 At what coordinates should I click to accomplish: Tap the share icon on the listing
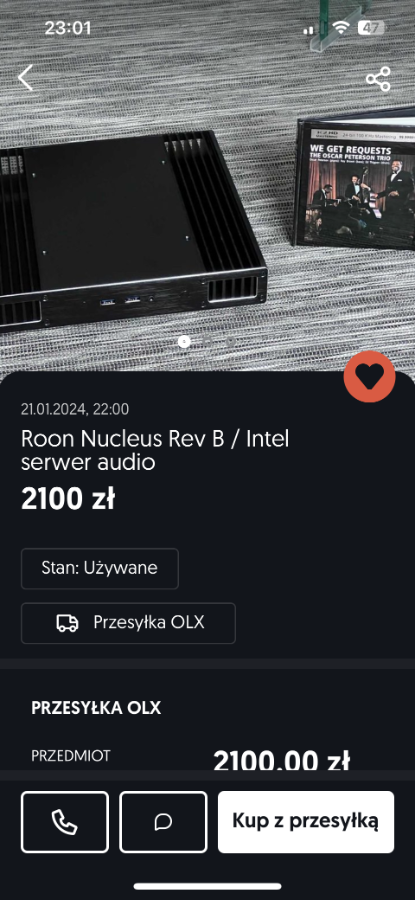pyautogui.click(x=378, y=79)
